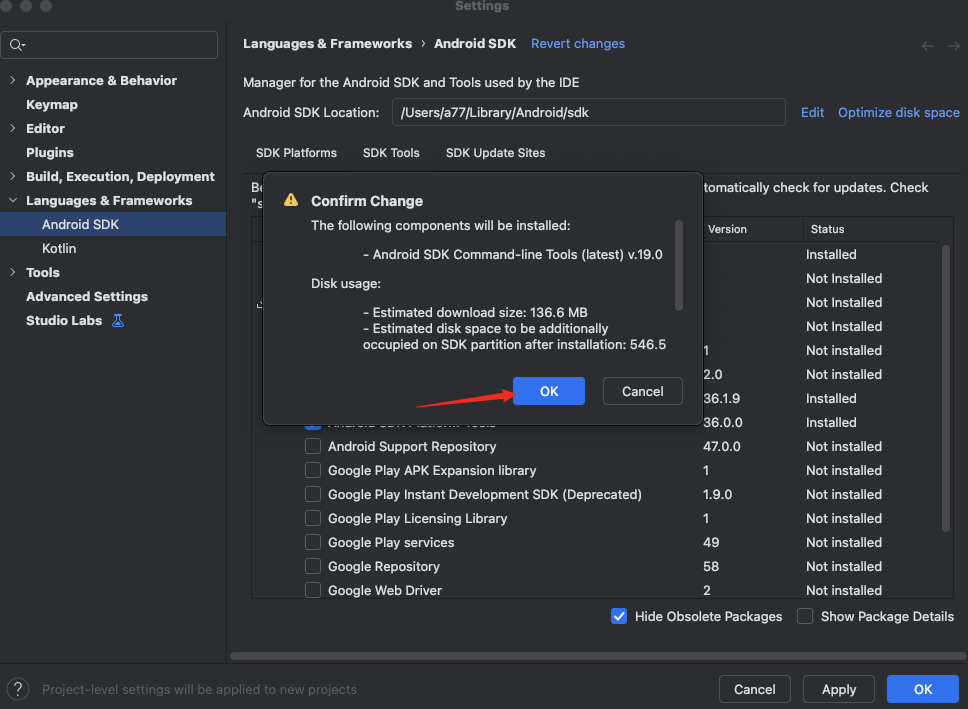Screen dimensions: 968x709
Task: Check Google Play Instant Development SDK box
Action: click(x=313, y=494)
